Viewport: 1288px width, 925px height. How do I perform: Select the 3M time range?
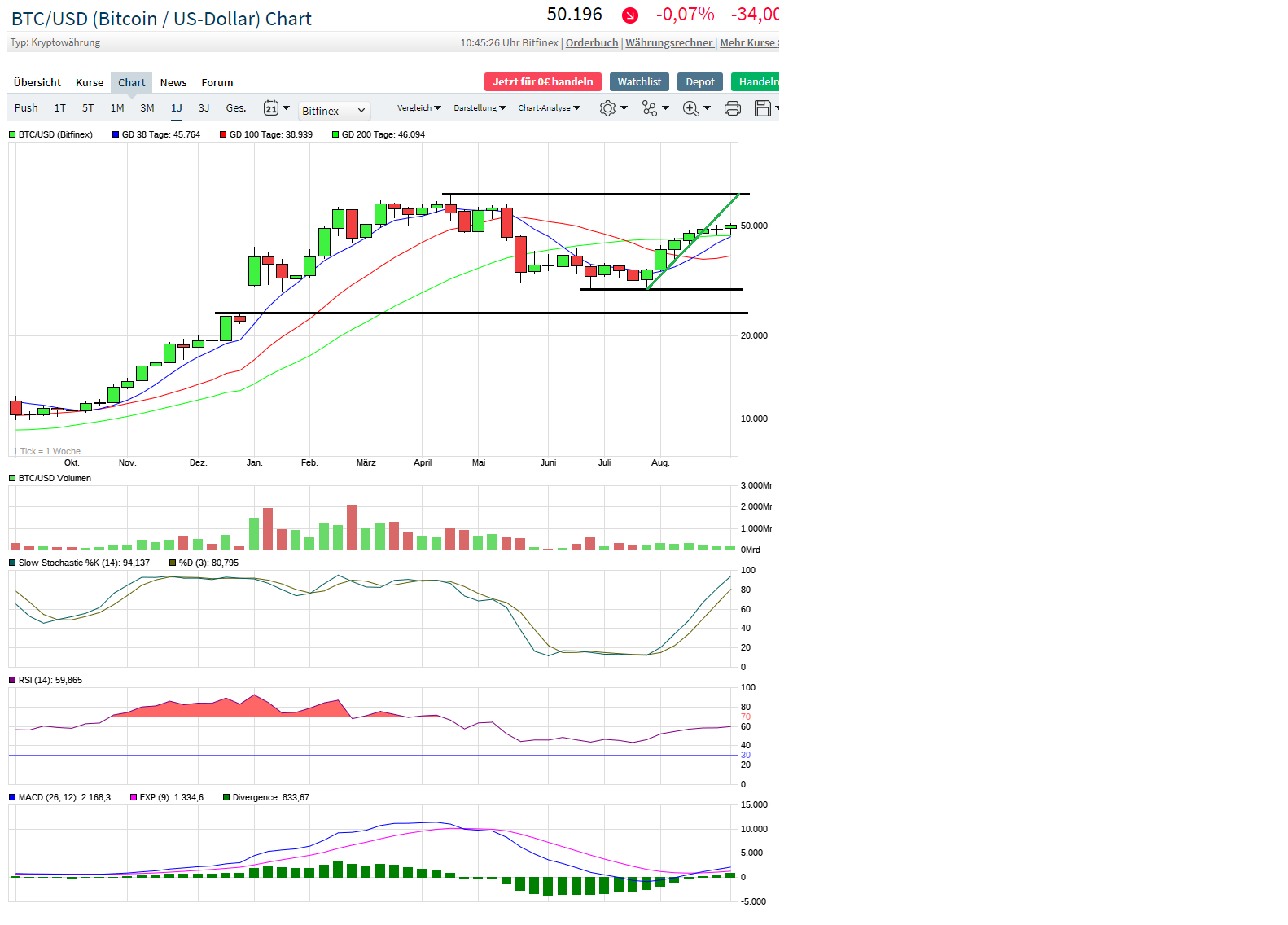tap(147, 108)
